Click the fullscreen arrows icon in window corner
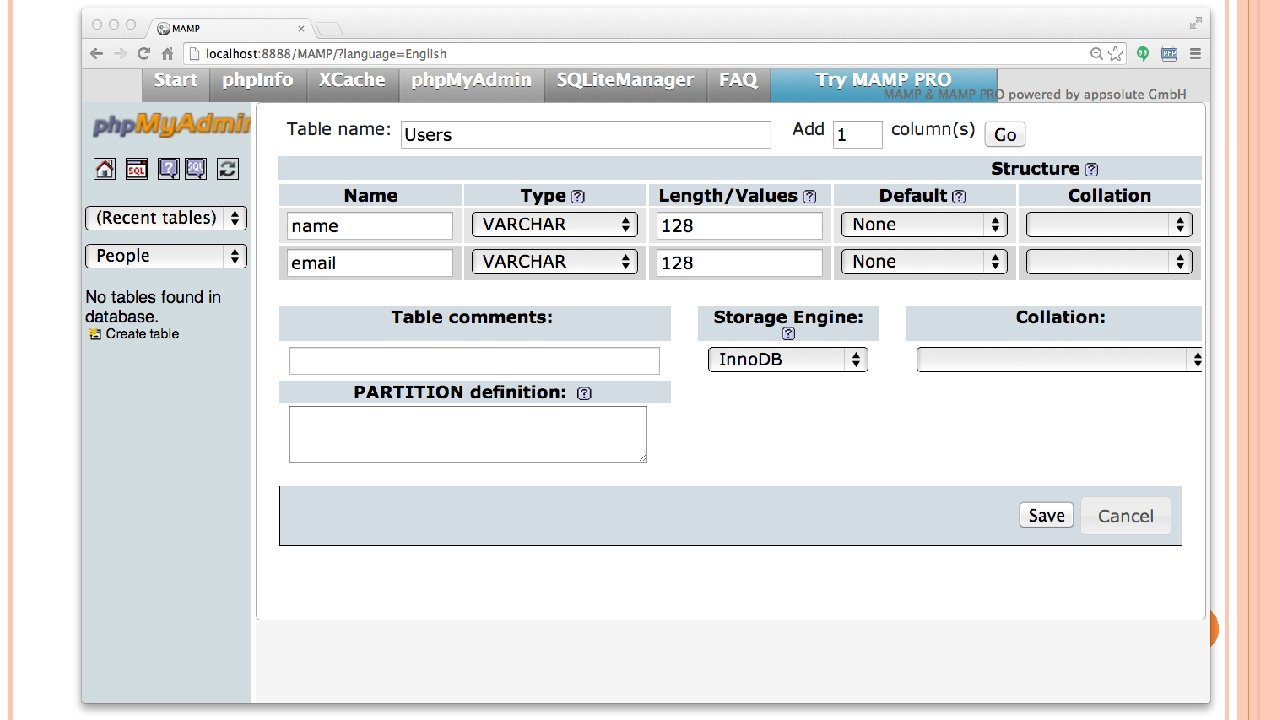Image resolution: width=1280 pixels, height=720 pixels. pyautogui.click(x=1195, y=23)
